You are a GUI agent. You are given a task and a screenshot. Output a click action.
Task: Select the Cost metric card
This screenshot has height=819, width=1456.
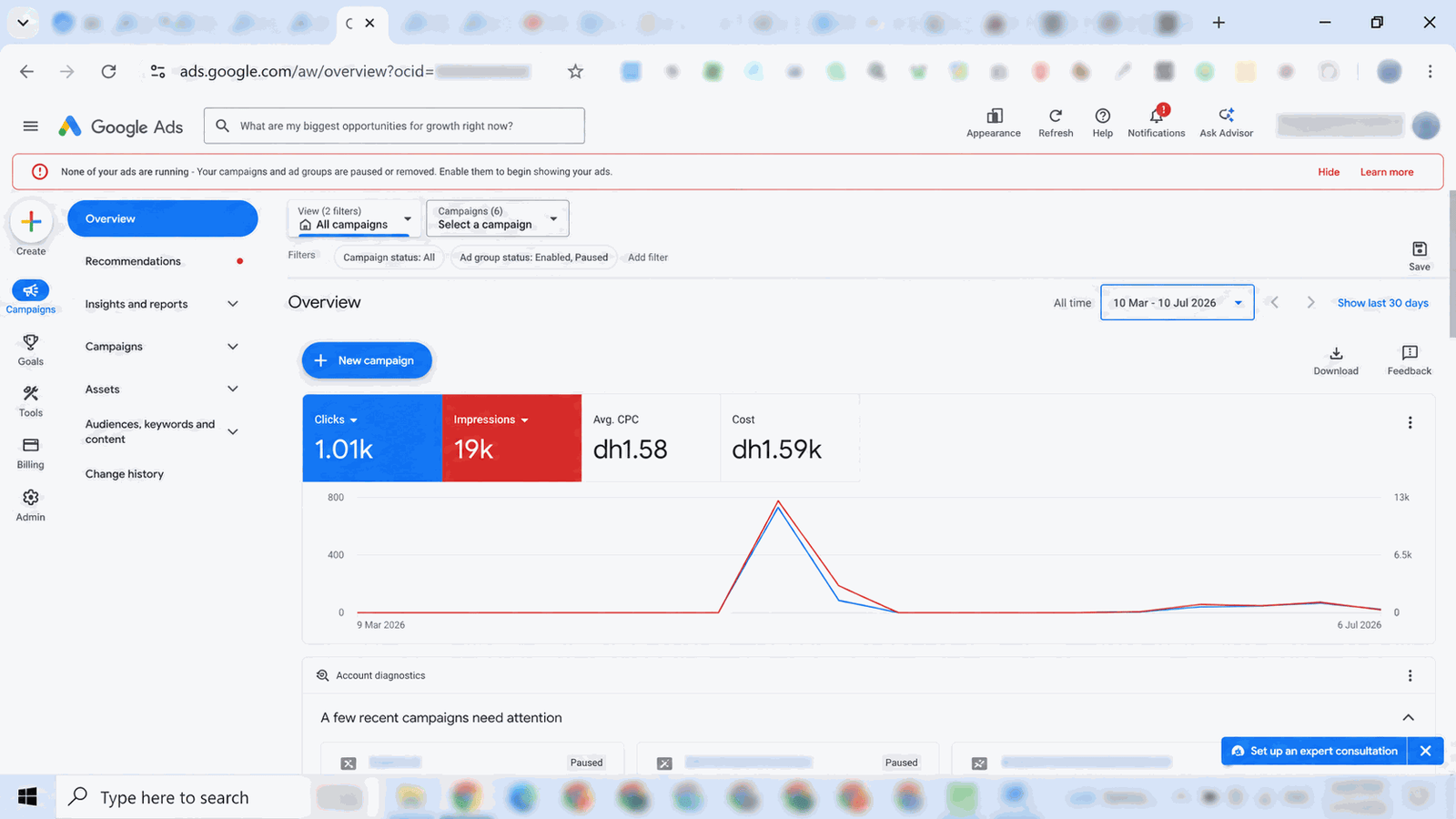pyautogui.click(x=790, y=438)
